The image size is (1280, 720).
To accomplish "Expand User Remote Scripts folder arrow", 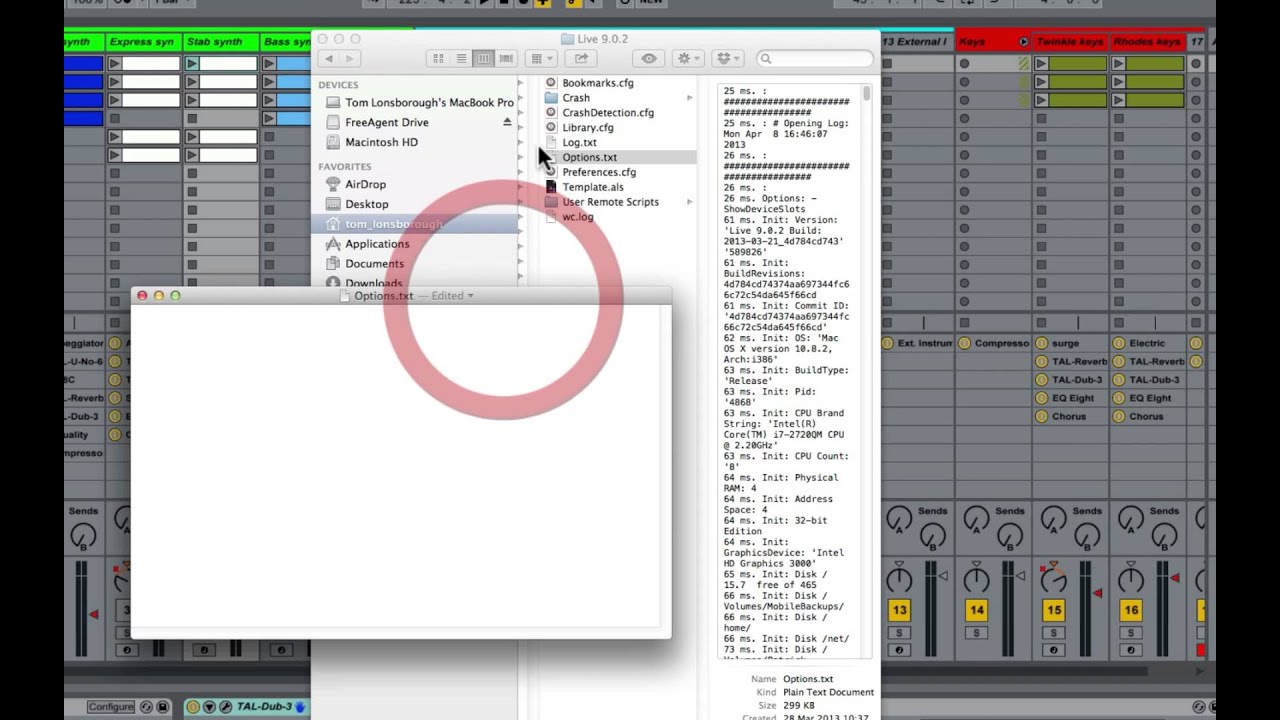I will pos(689,202).
